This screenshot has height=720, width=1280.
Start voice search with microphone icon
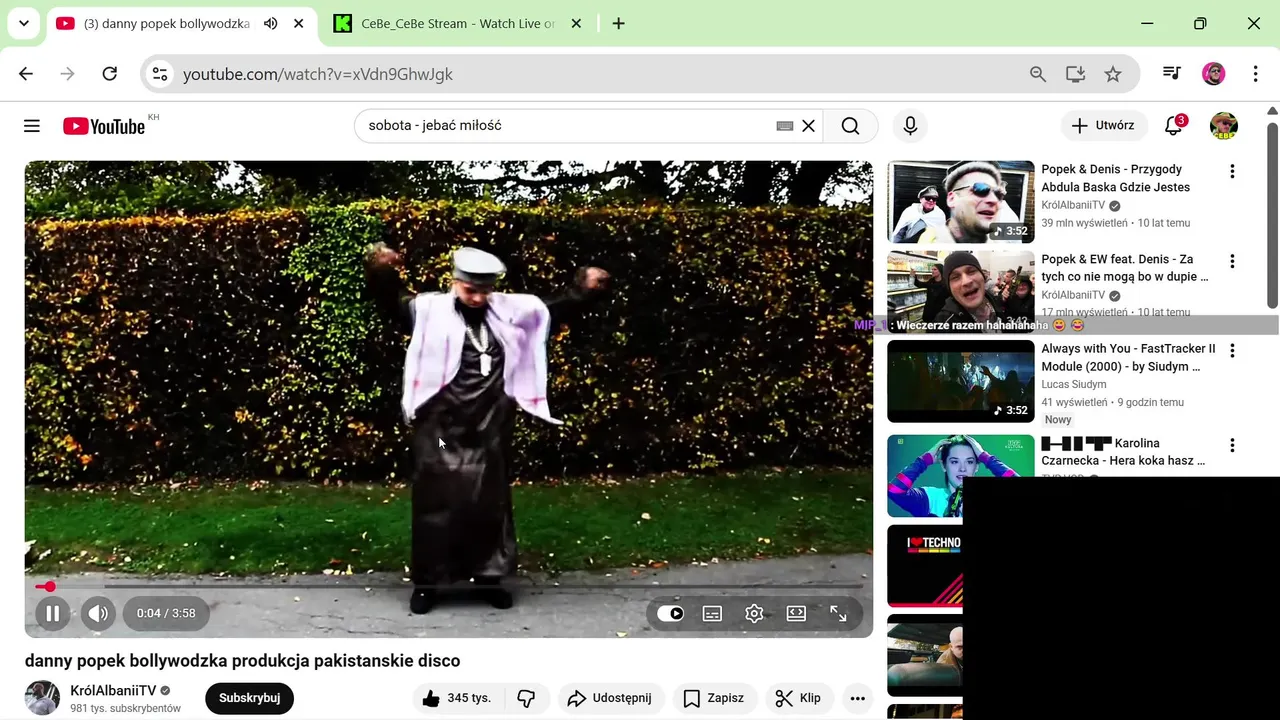[x=910, y=126]
